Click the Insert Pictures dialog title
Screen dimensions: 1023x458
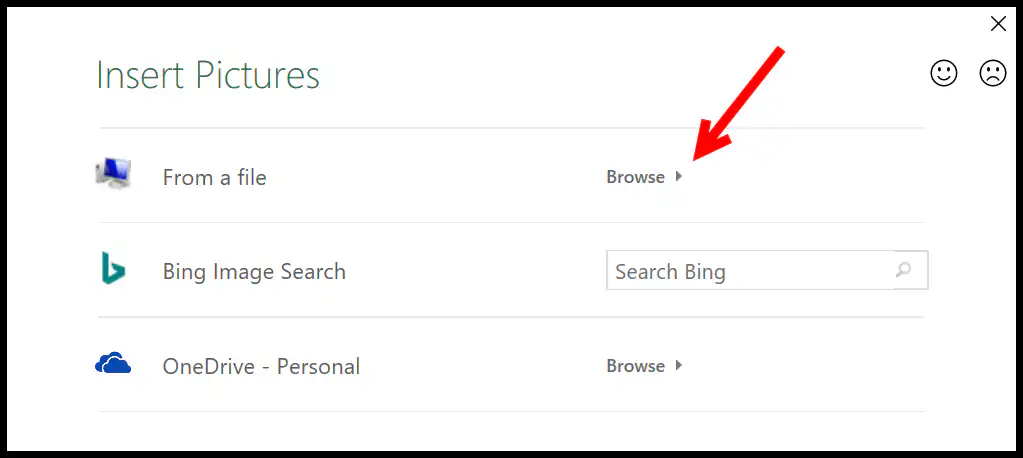[208, 75]
